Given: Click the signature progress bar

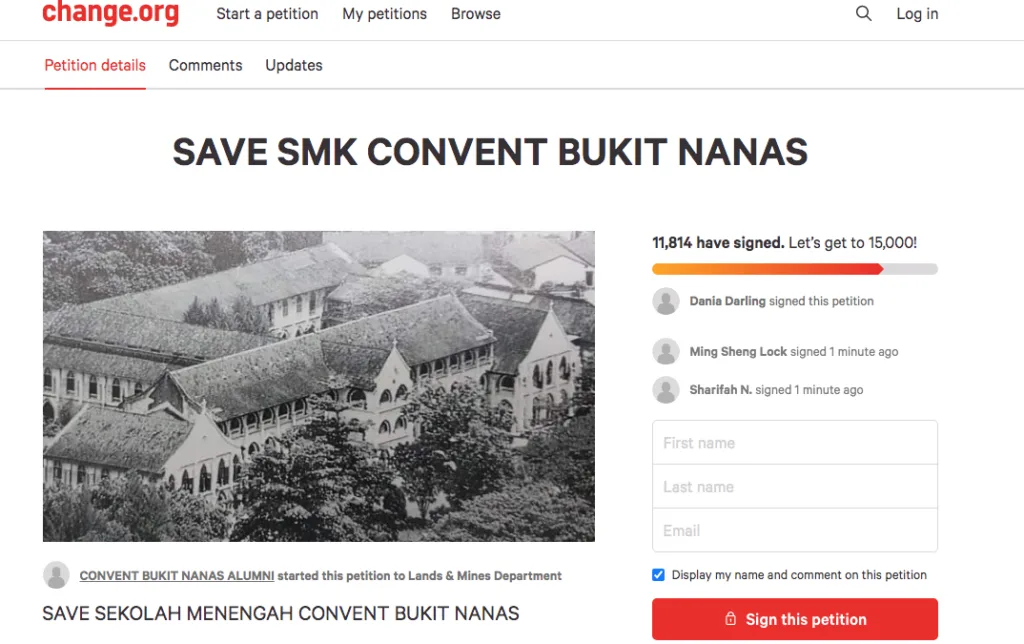Looking at the screenshot, I should (794, 269).
